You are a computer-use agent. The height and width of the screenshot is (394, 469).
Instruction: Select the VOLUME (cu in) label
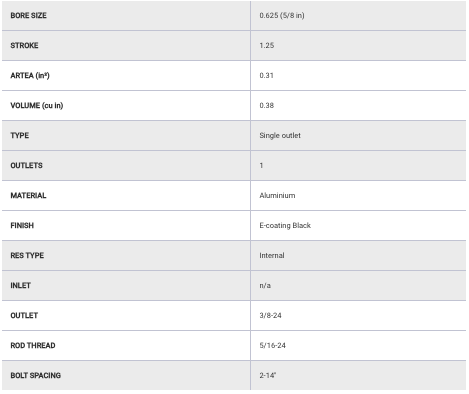point(37,106)
